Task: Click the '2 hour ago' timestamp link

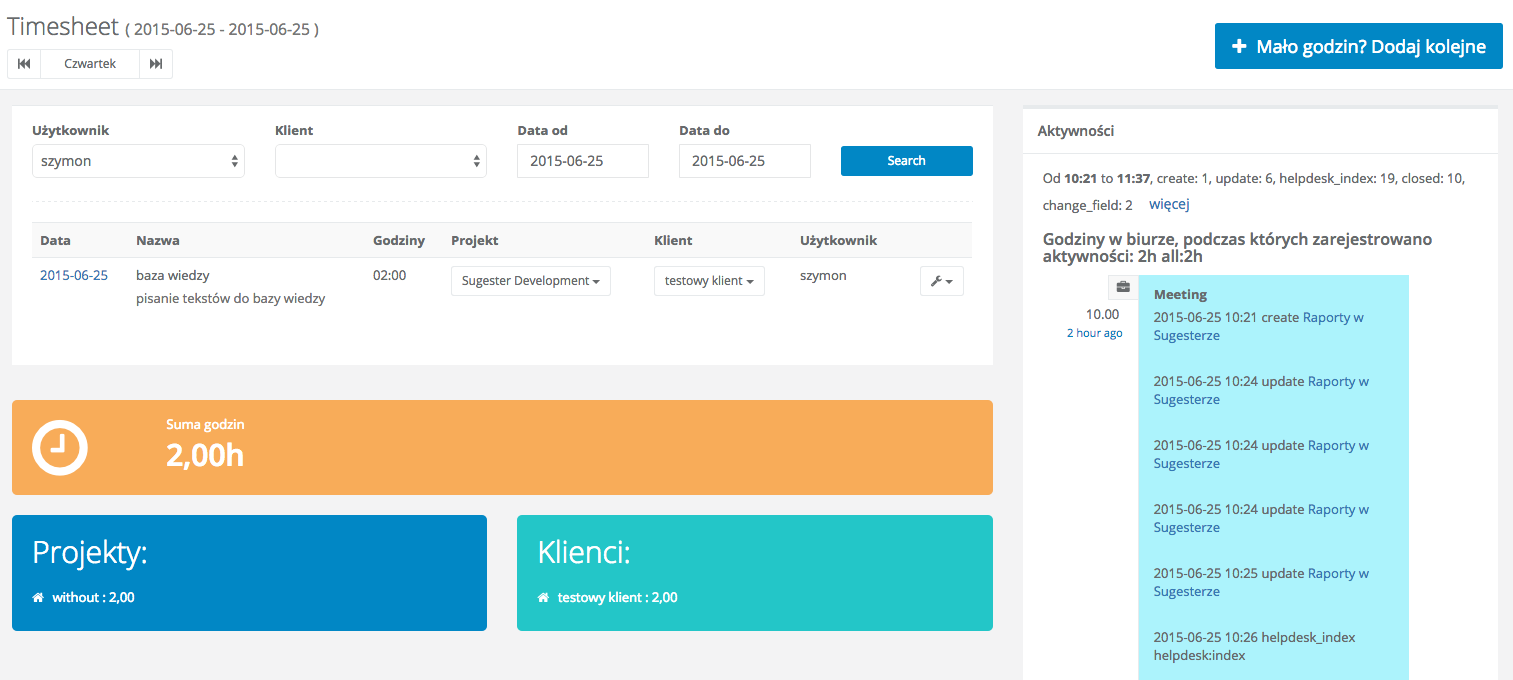Action: coord(1094,333)
